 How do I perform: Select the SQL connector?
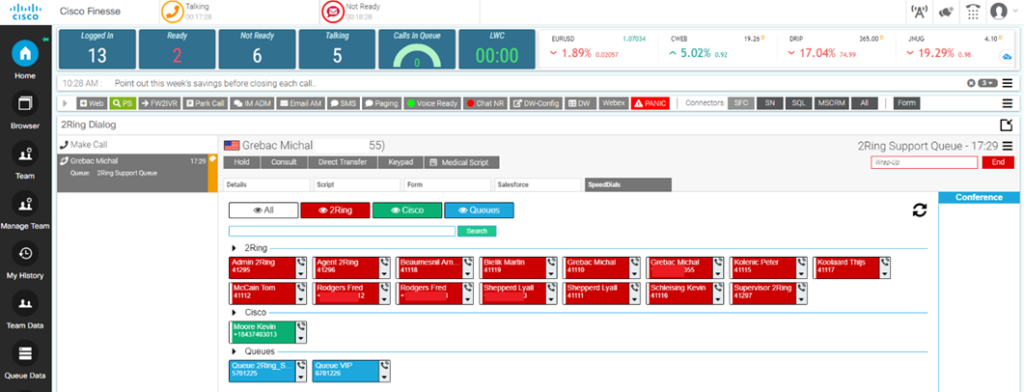coord(799,103)
